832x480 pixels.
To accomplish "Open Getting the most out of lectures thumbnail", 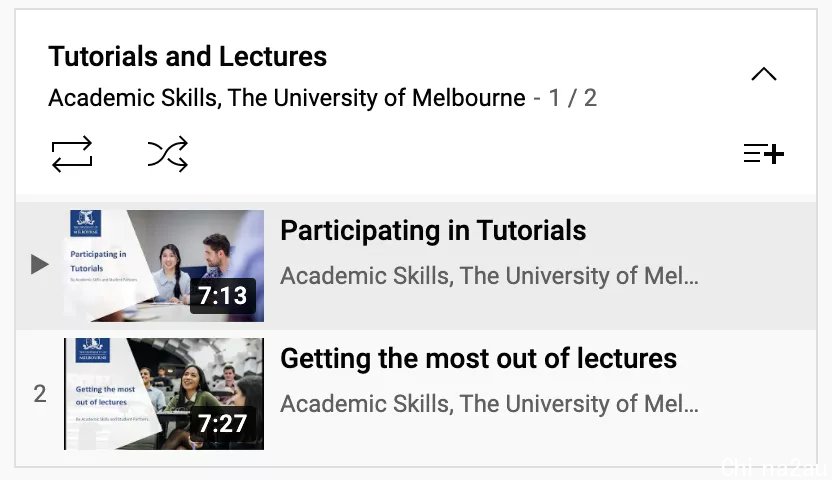I will pyautogui.click(x=164, y=394).
